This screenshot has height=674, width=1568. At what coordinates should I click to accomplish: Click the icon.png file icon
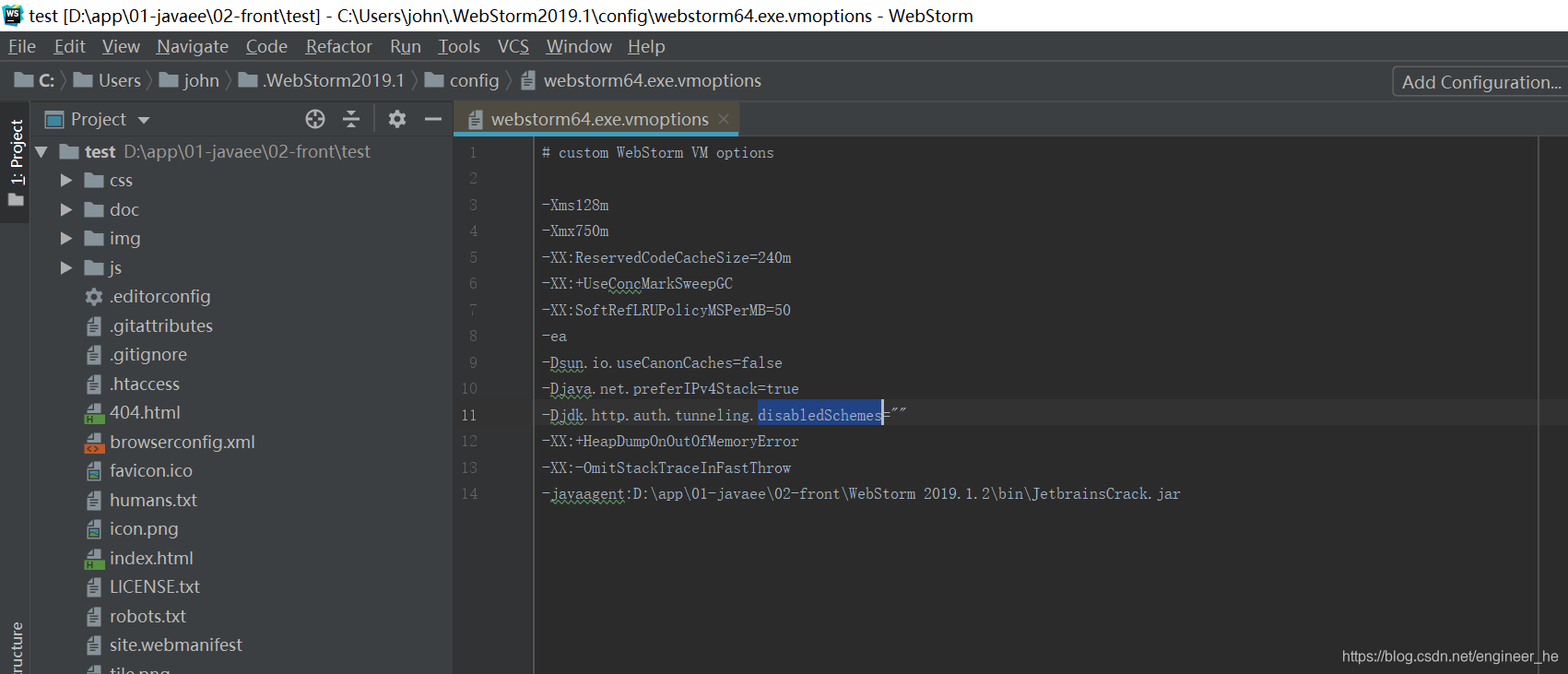(x=94, y=529)
